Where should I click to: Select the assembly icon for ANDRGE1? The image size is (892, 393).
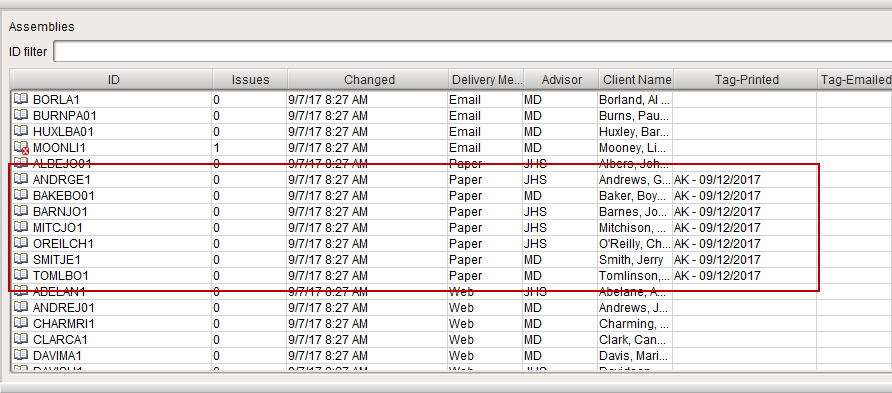[x=21, y=179]
